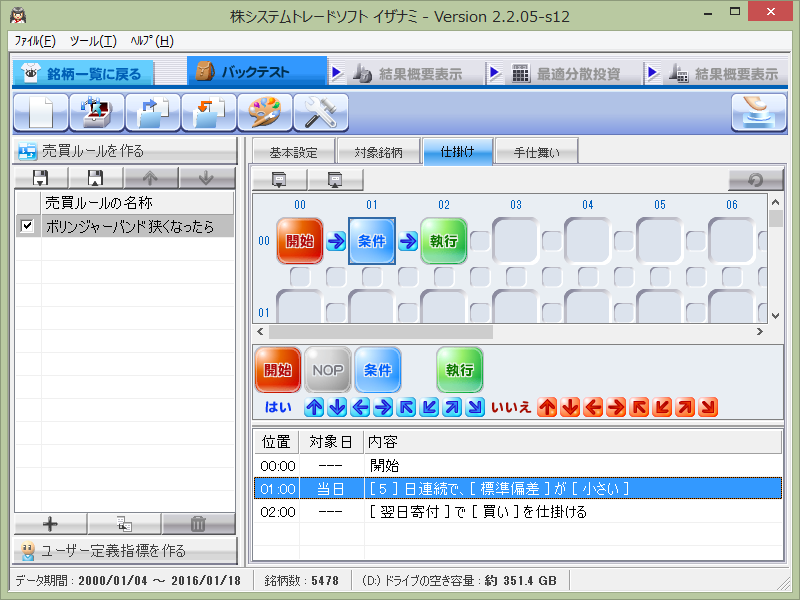
Task: Click the blue はい down-right diagonal arrow
Action: pyautogui.click(x=475, y=407)
